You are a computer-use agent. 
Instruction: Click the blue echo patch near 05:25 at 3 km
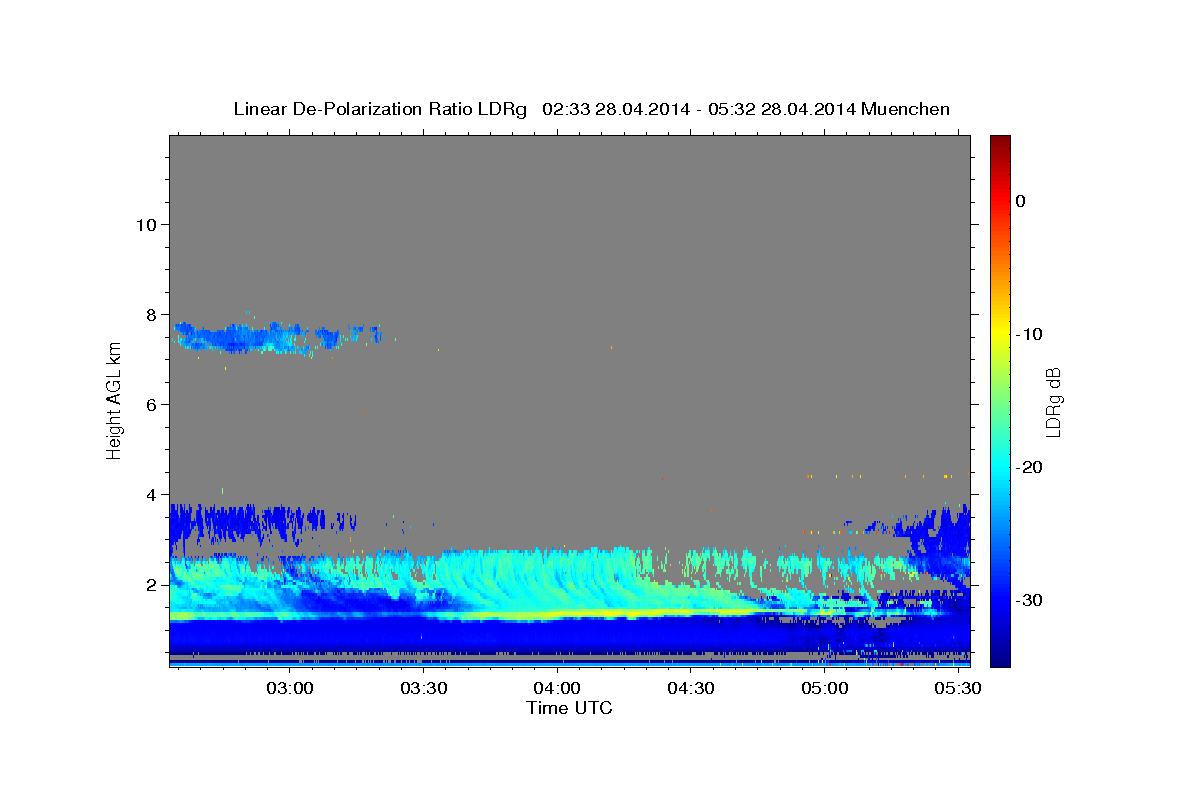[940, 540]
